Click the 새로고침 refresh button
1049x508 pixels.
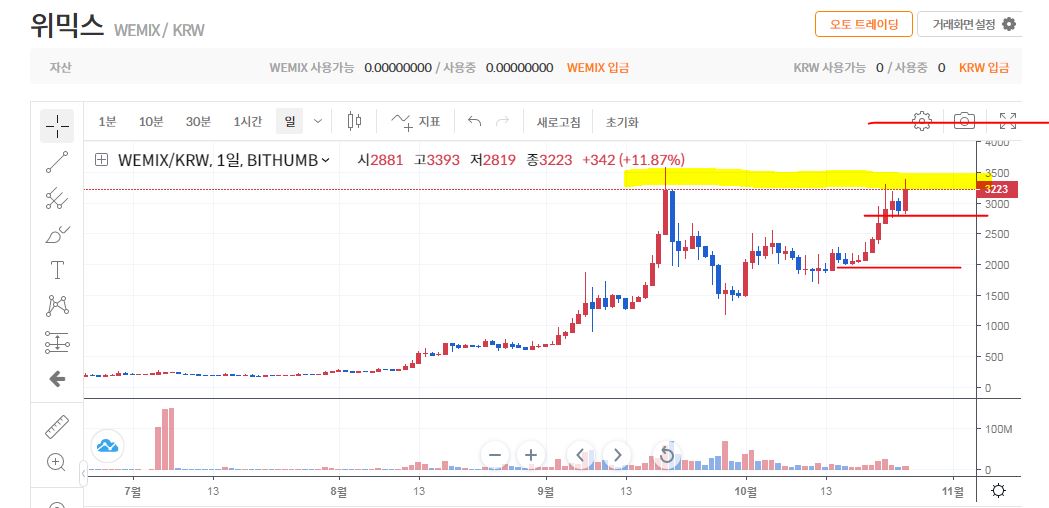[x=559, y=122]
